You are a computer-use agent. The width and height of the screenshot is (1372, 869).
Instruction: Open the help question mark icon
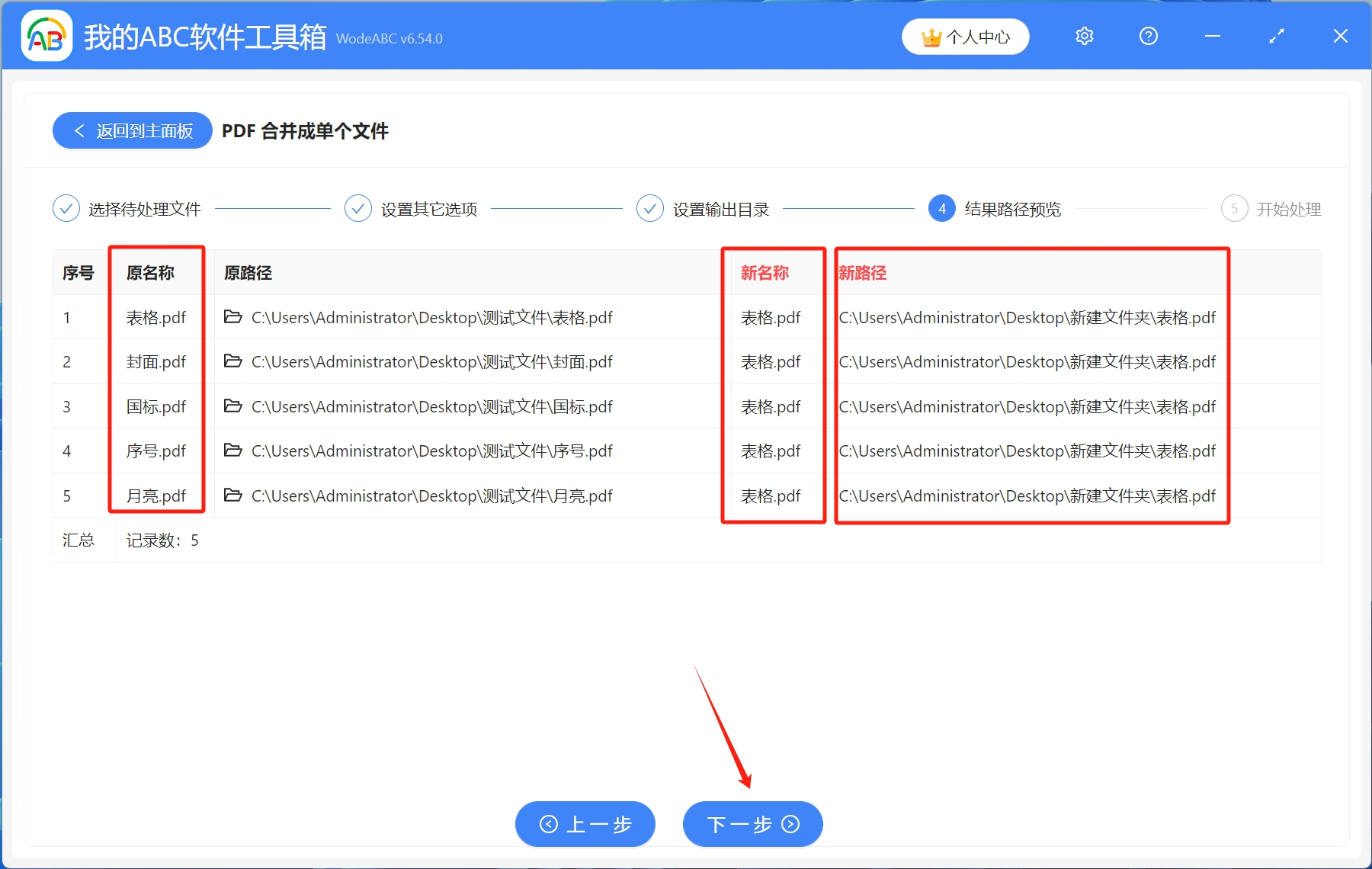pyautogui.click(x=1148, y=35)
